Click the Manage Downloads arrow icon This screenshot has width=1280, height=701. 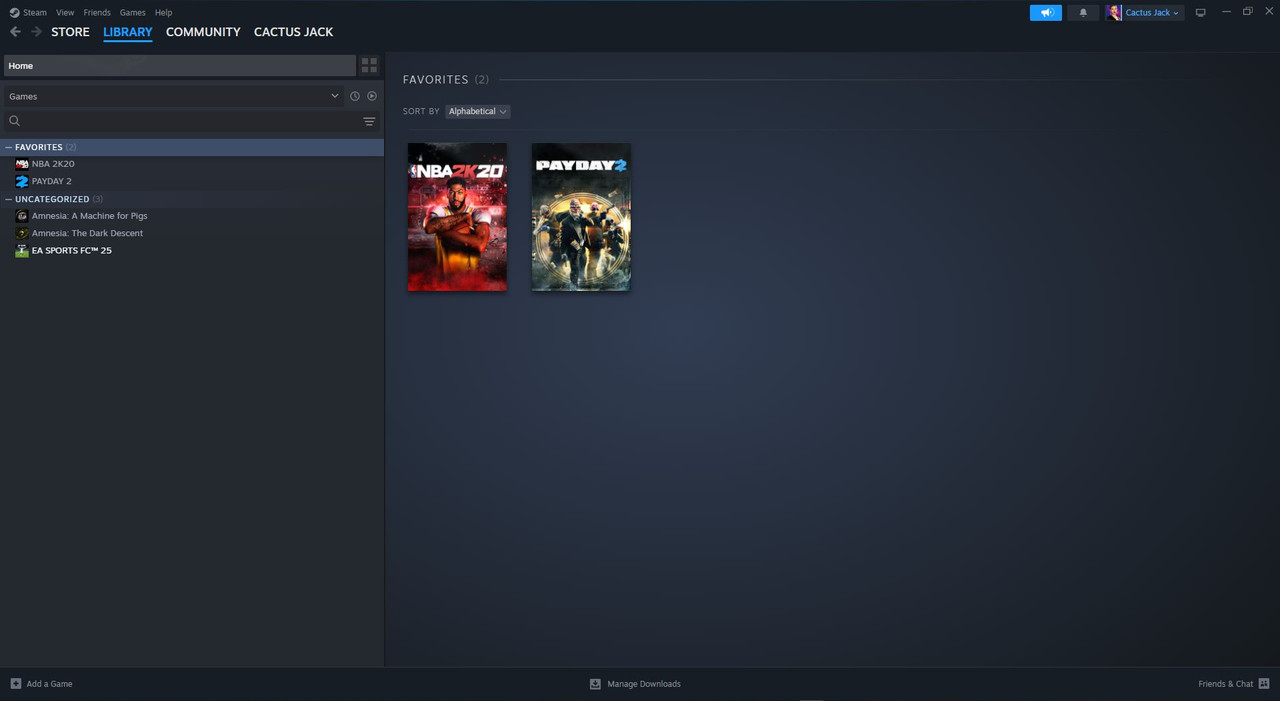click(595, 684)
